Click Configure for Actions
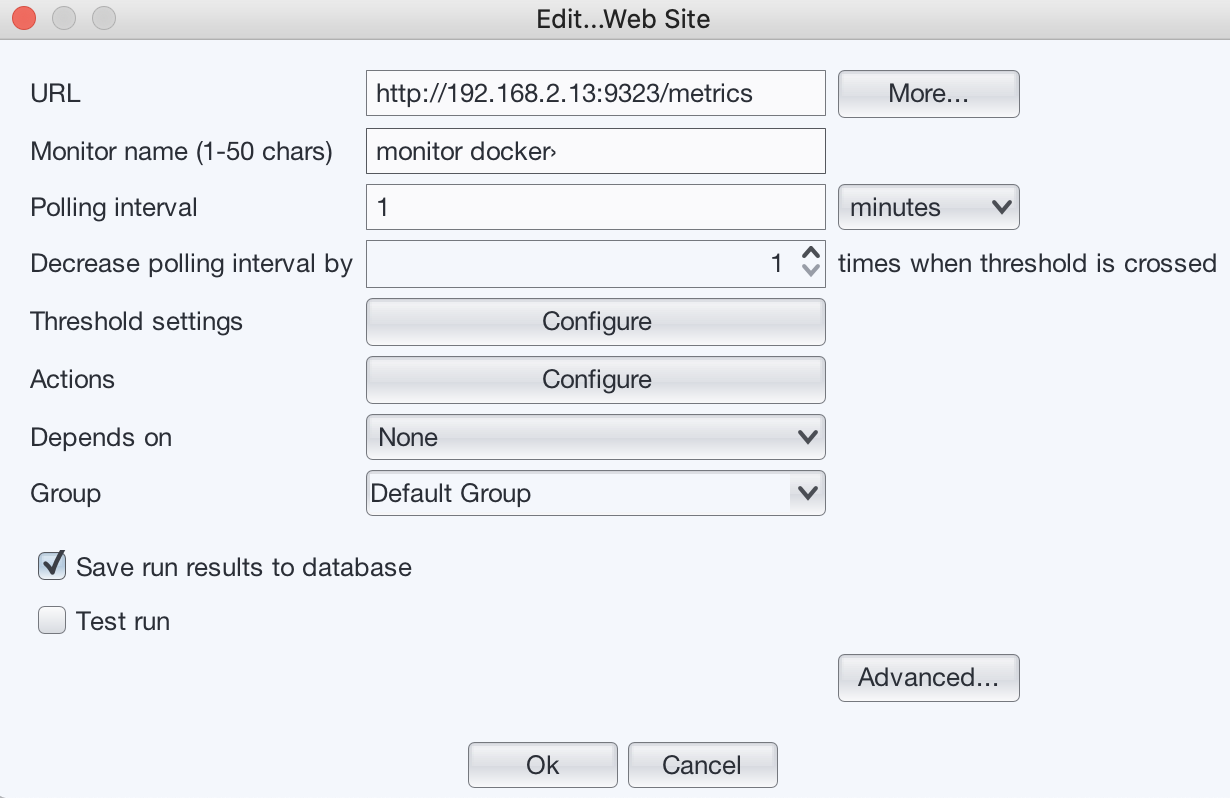This screenshot has height=798, width=1230. [596, 380]
